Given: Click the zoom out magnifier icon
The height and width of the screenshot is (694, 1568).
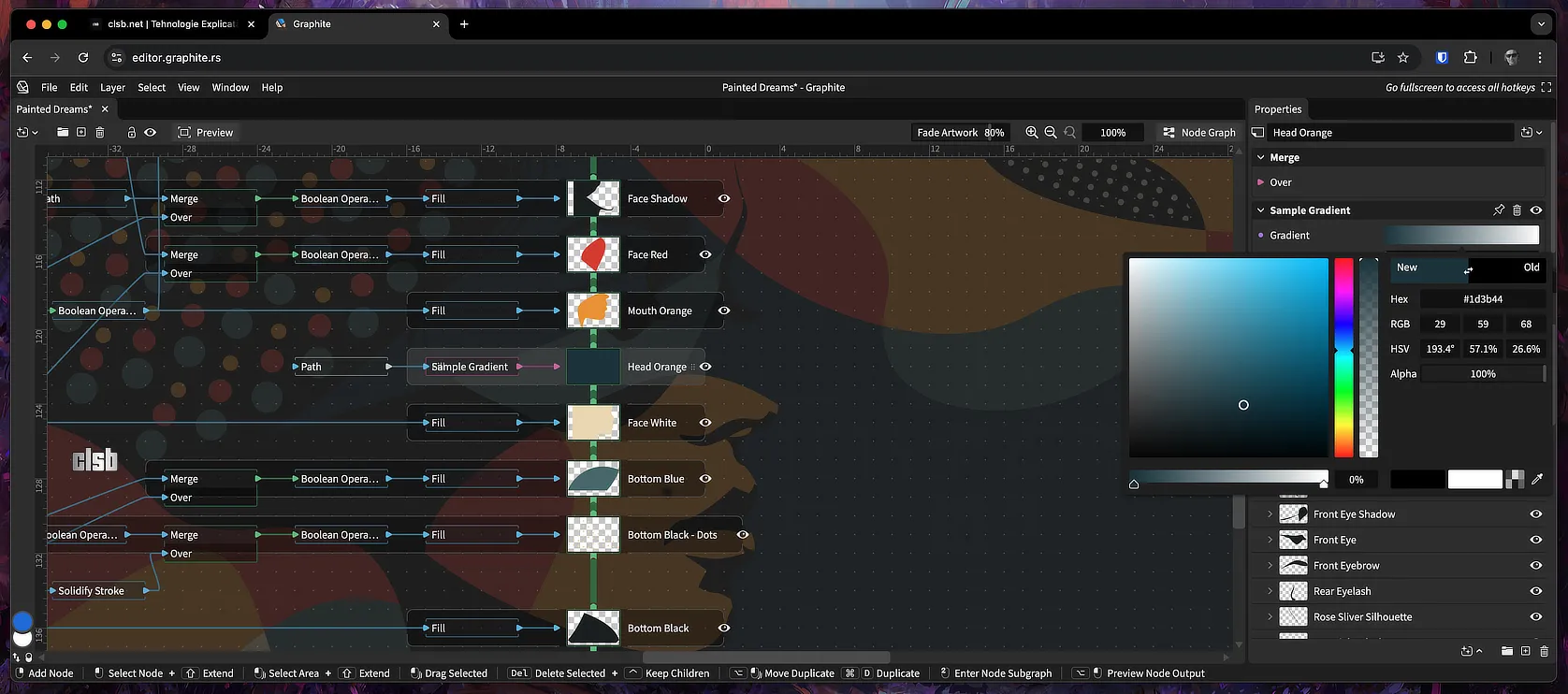Looking at the screenshot, I should 1051,133.
